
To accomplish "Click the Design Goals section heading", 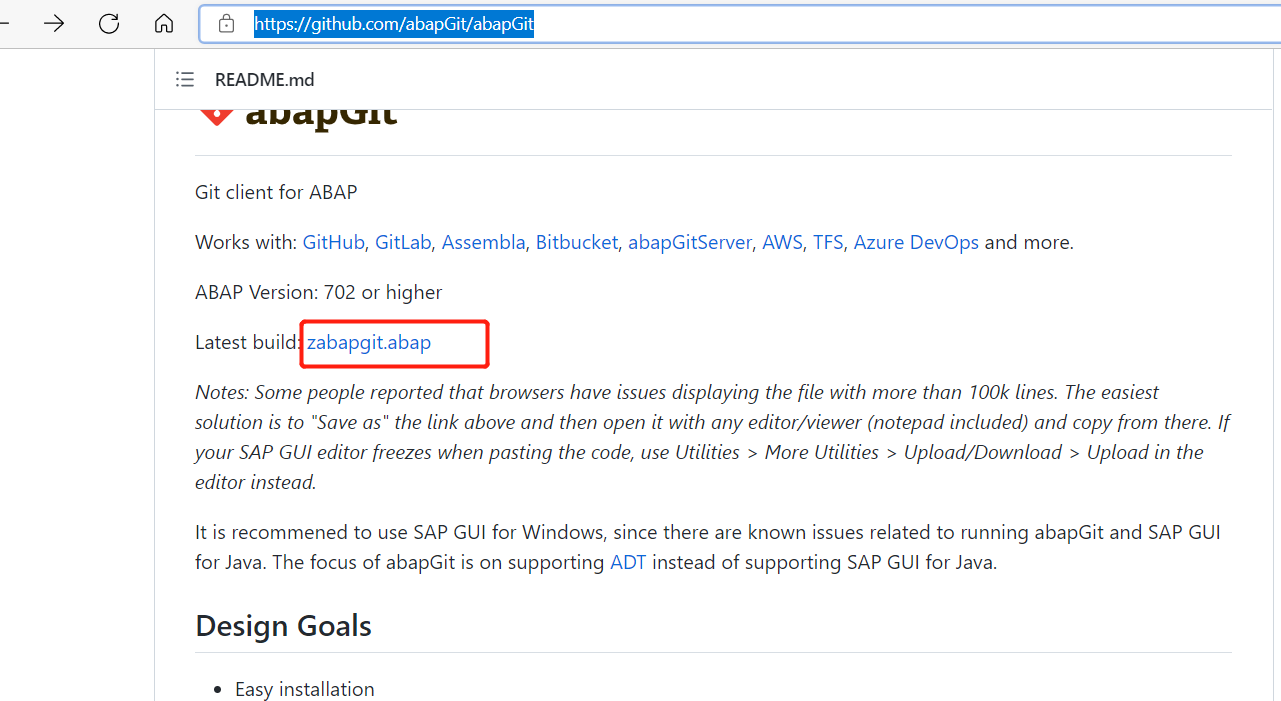I will click(x=283, y=626).
